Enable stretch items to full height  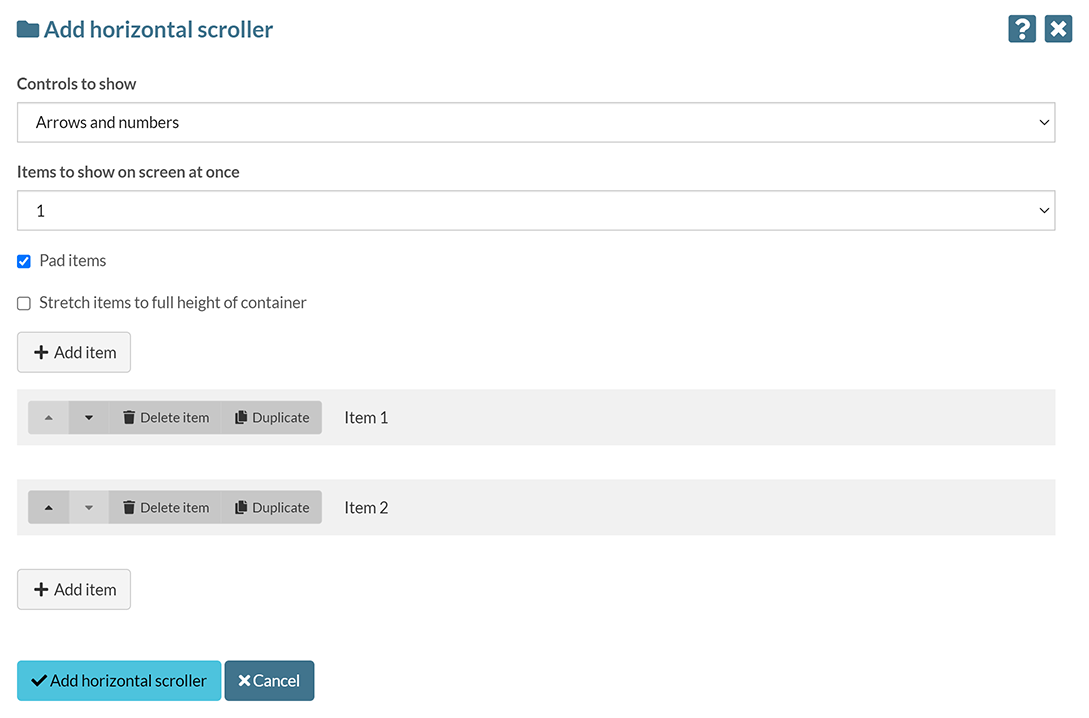point(23,302)
